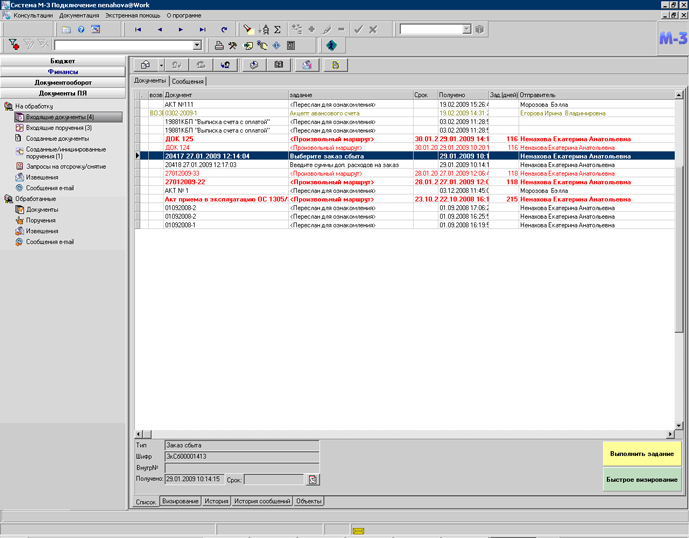
Task: Click into the Шифр field ЗкС600001413
Action: pyautogui.click(x=242, y=457)
